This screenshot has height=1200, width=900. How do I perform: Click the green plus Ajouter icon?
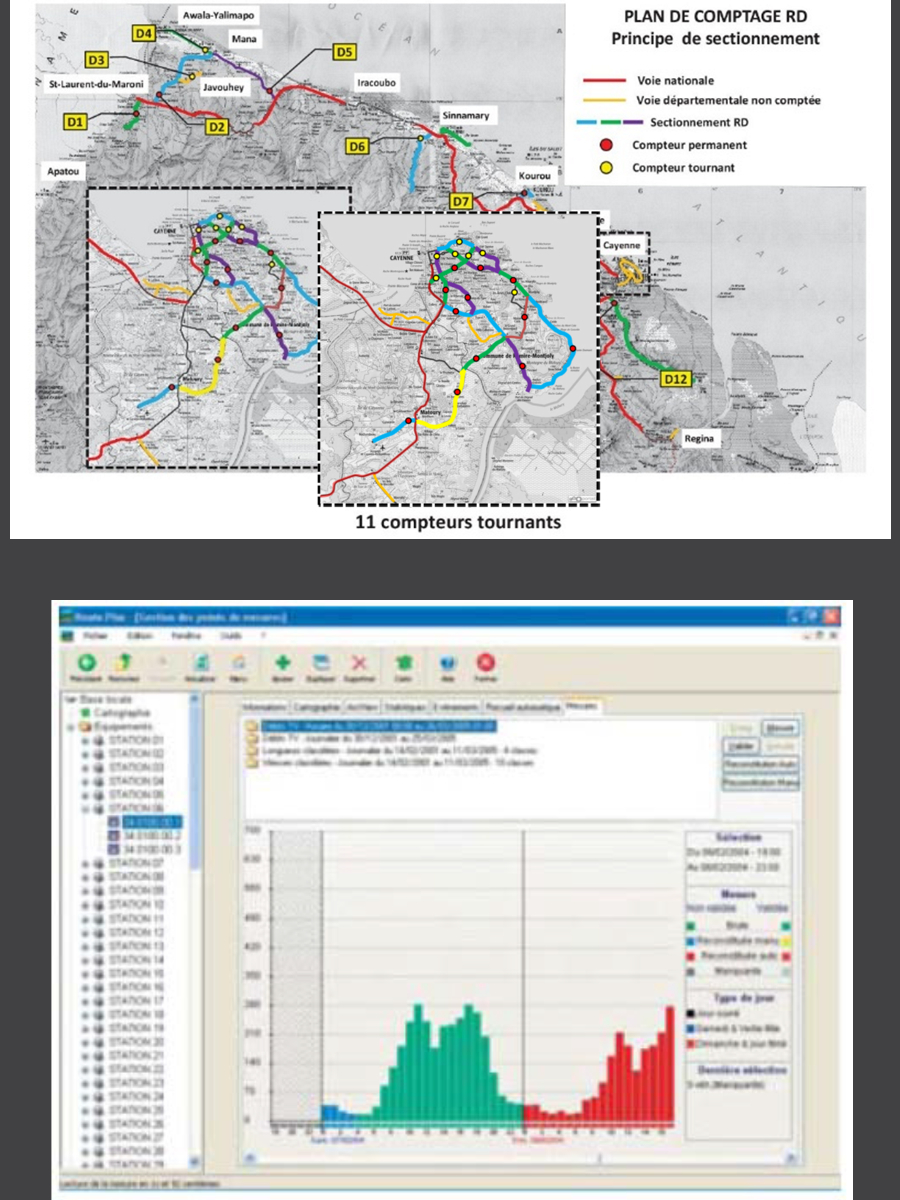coord(284,663)
